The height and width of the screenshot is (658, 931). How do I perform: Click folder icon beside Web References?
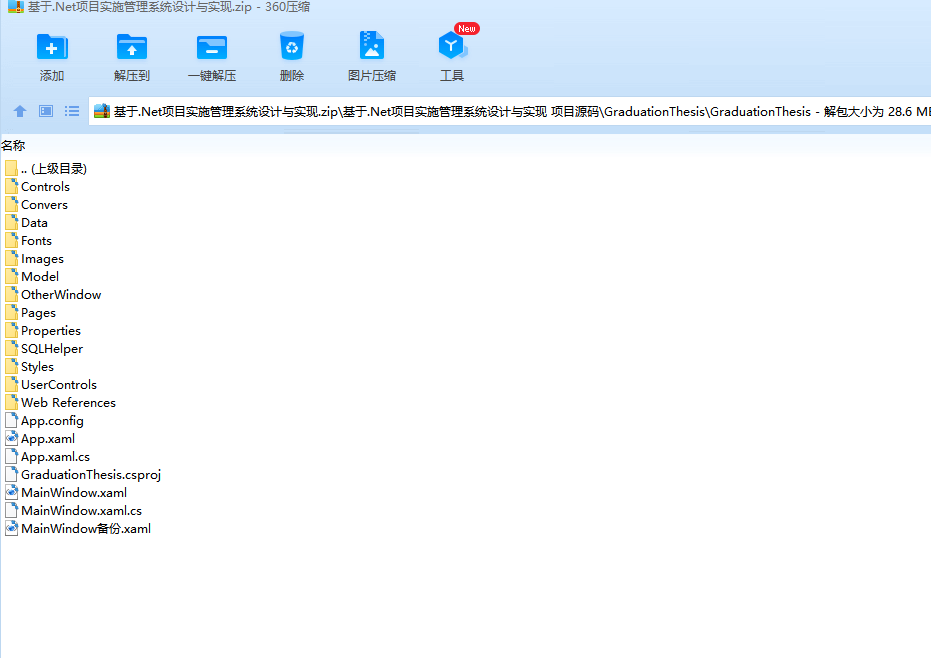click(x=11, y=402)
